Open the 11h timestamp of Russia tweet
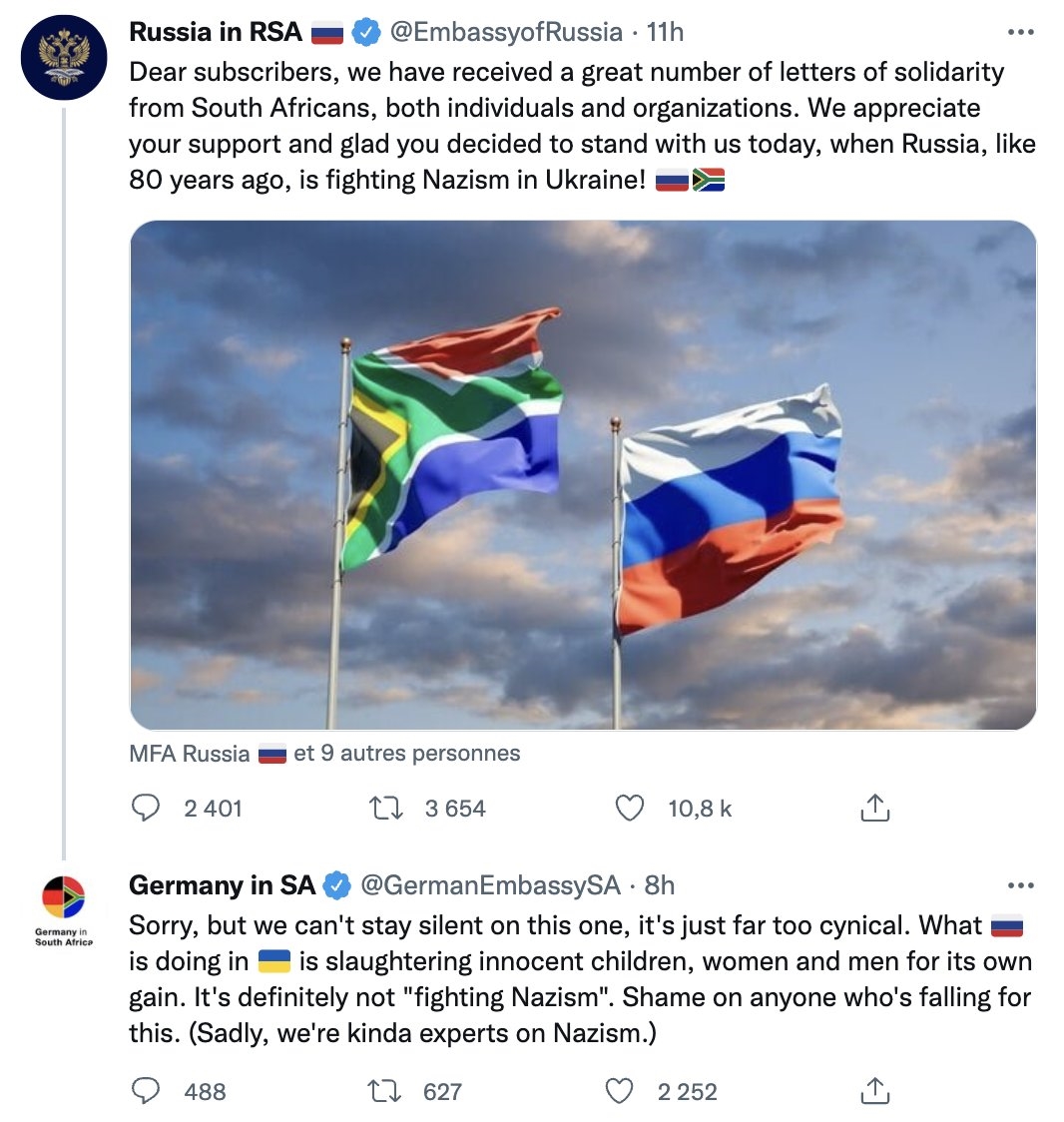 (666, 32)
